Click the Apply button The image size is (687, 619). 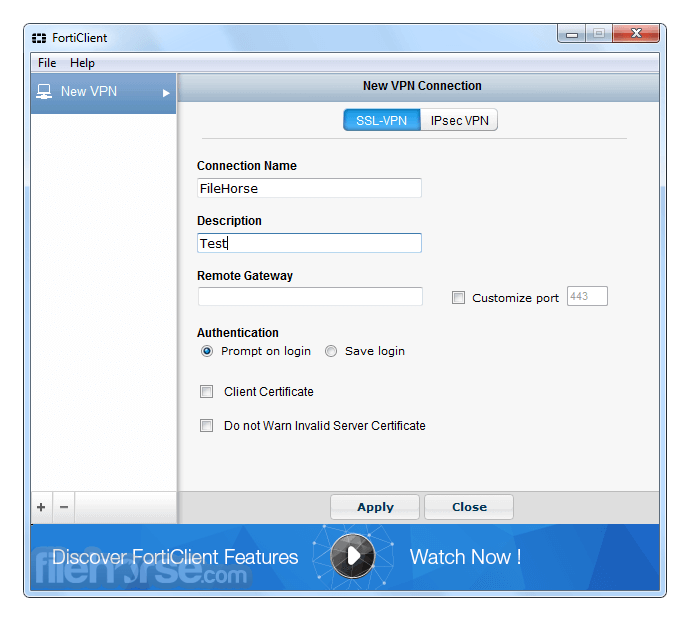click(375, 507)
